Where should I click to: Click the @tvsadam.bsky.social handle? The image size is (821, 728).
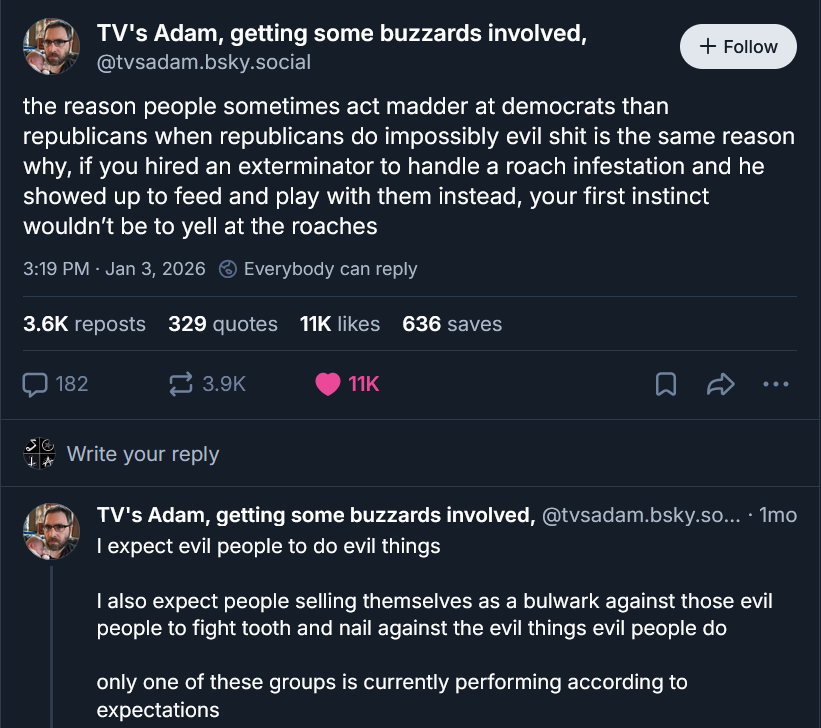203,62
